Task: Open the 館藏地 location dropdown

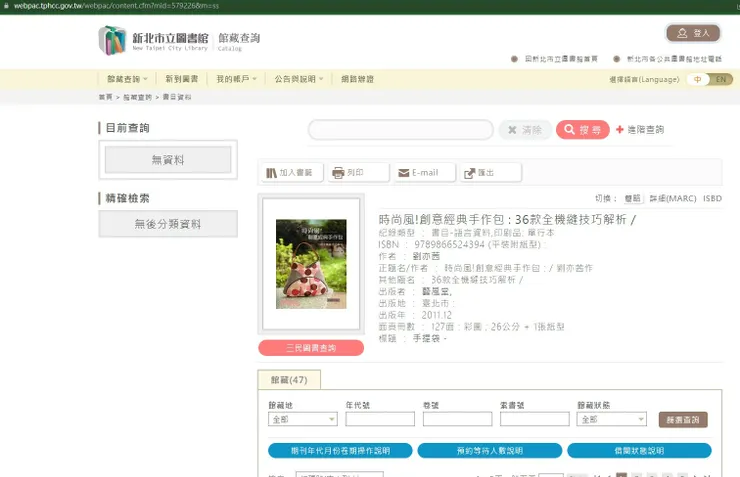Action: 303,419
